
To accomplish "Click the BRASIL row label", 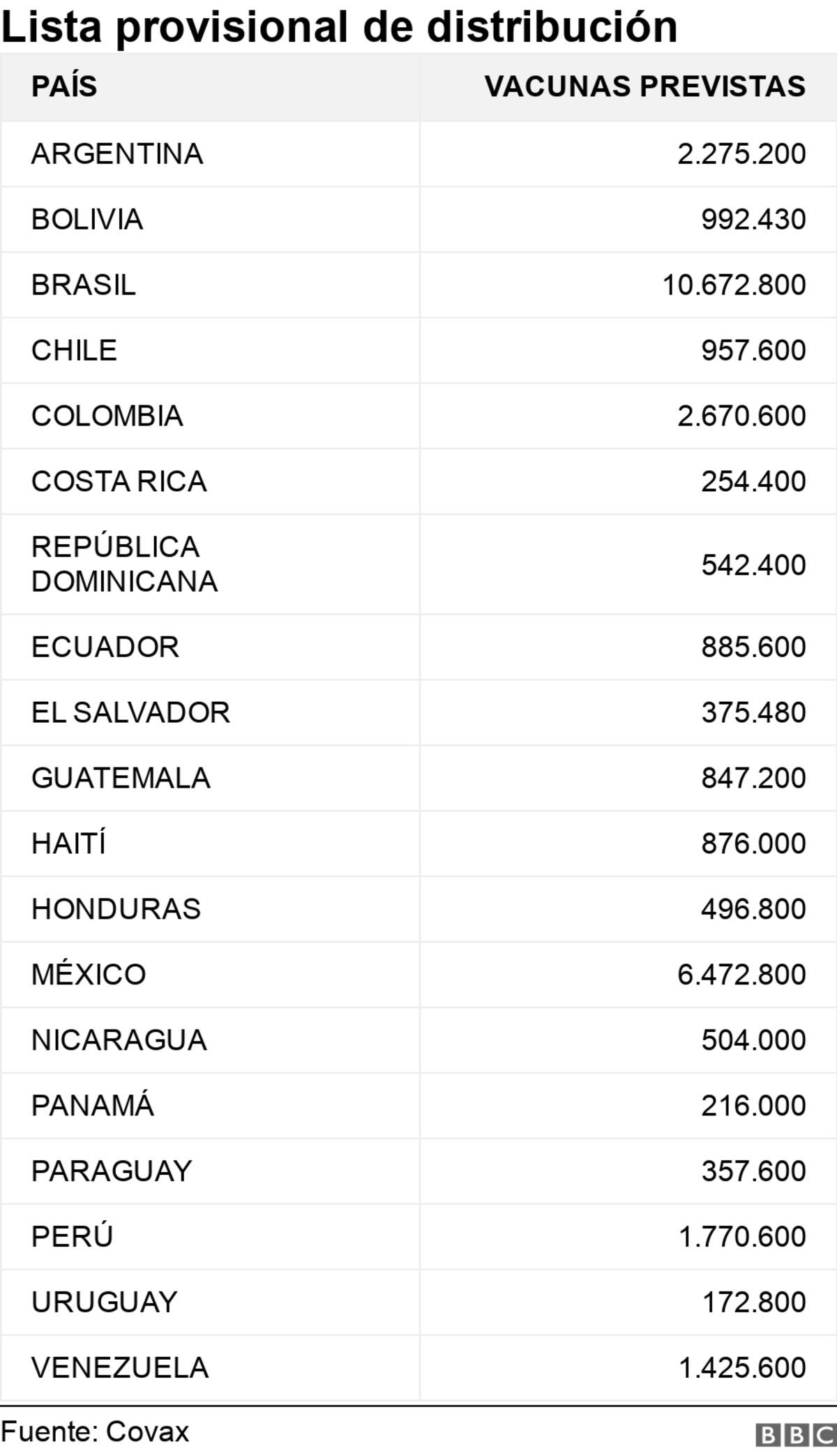I will click(84, 285).
